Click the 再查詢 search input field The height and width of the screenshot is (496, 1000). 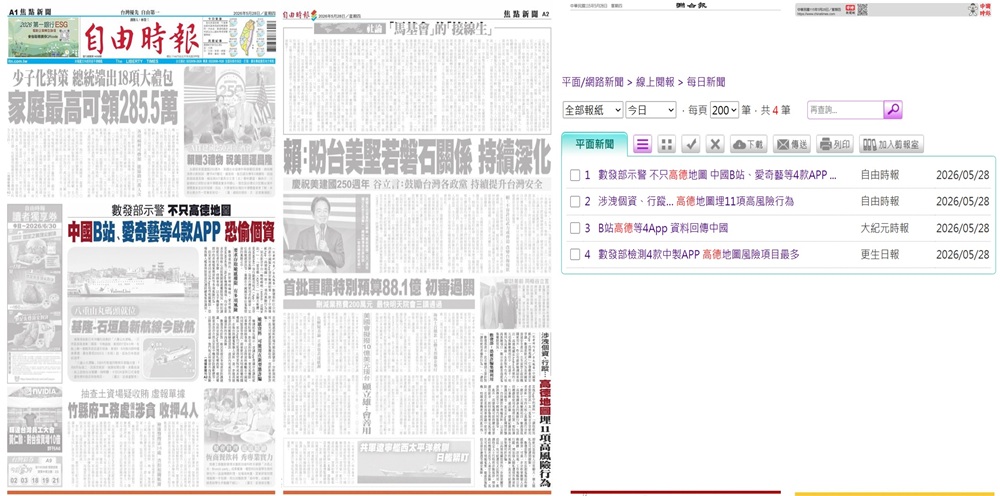pyautogui.click(x=845, y=110)
